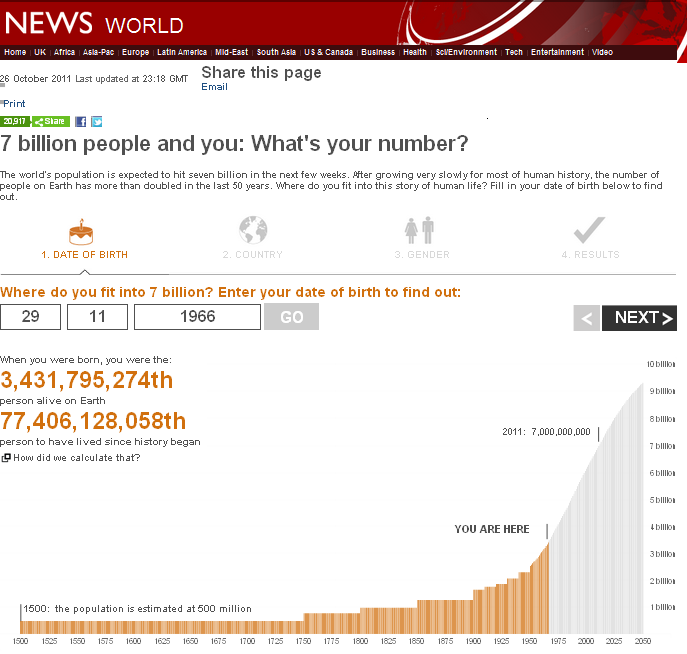Click the WORLD header title
Image resolution: width=687 pixels, height=654 pixels.
click(x=144, y=25)
